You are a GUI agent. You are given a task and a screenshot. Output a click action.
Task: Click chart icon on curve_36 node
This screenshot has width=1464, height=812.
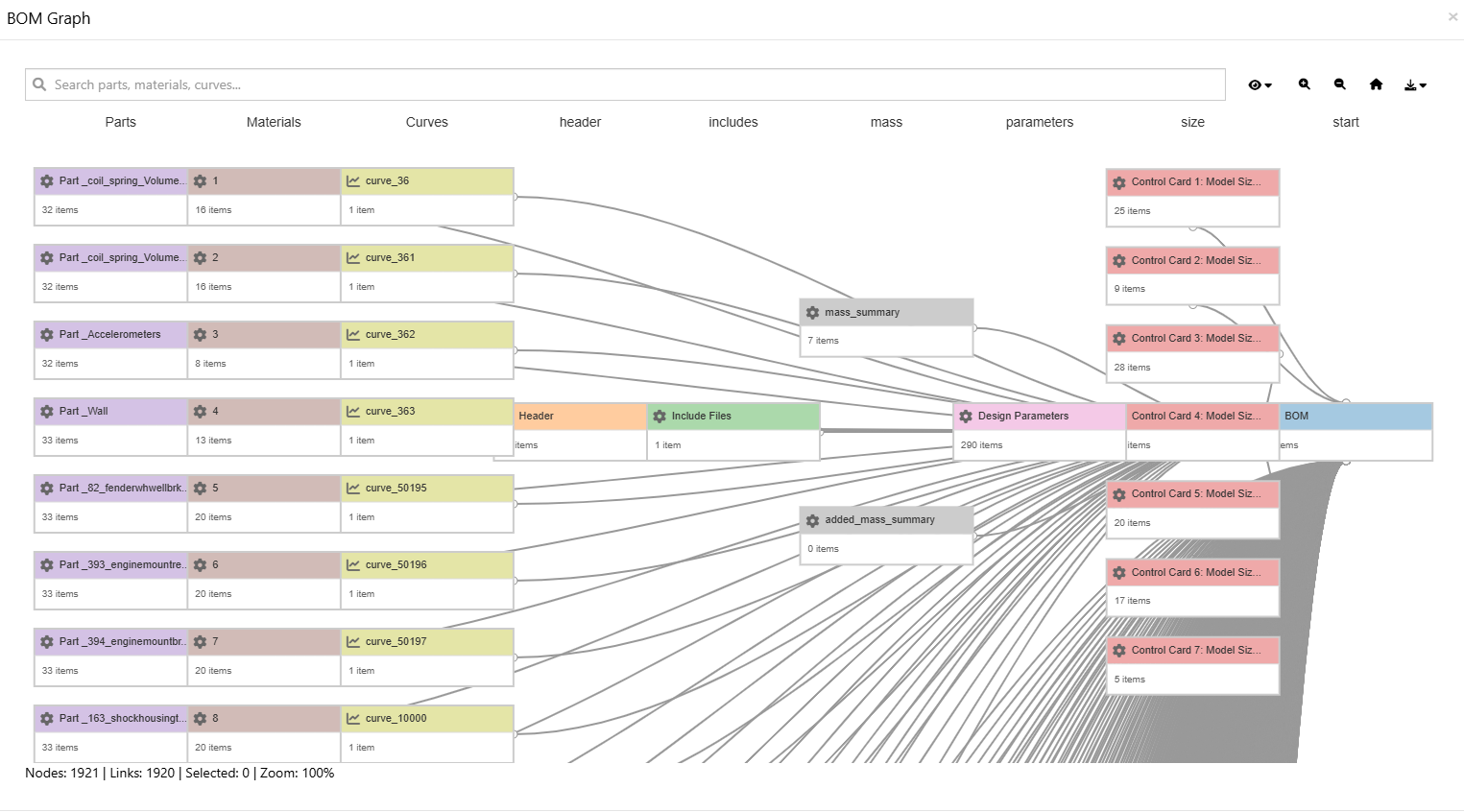click(353, 181)
